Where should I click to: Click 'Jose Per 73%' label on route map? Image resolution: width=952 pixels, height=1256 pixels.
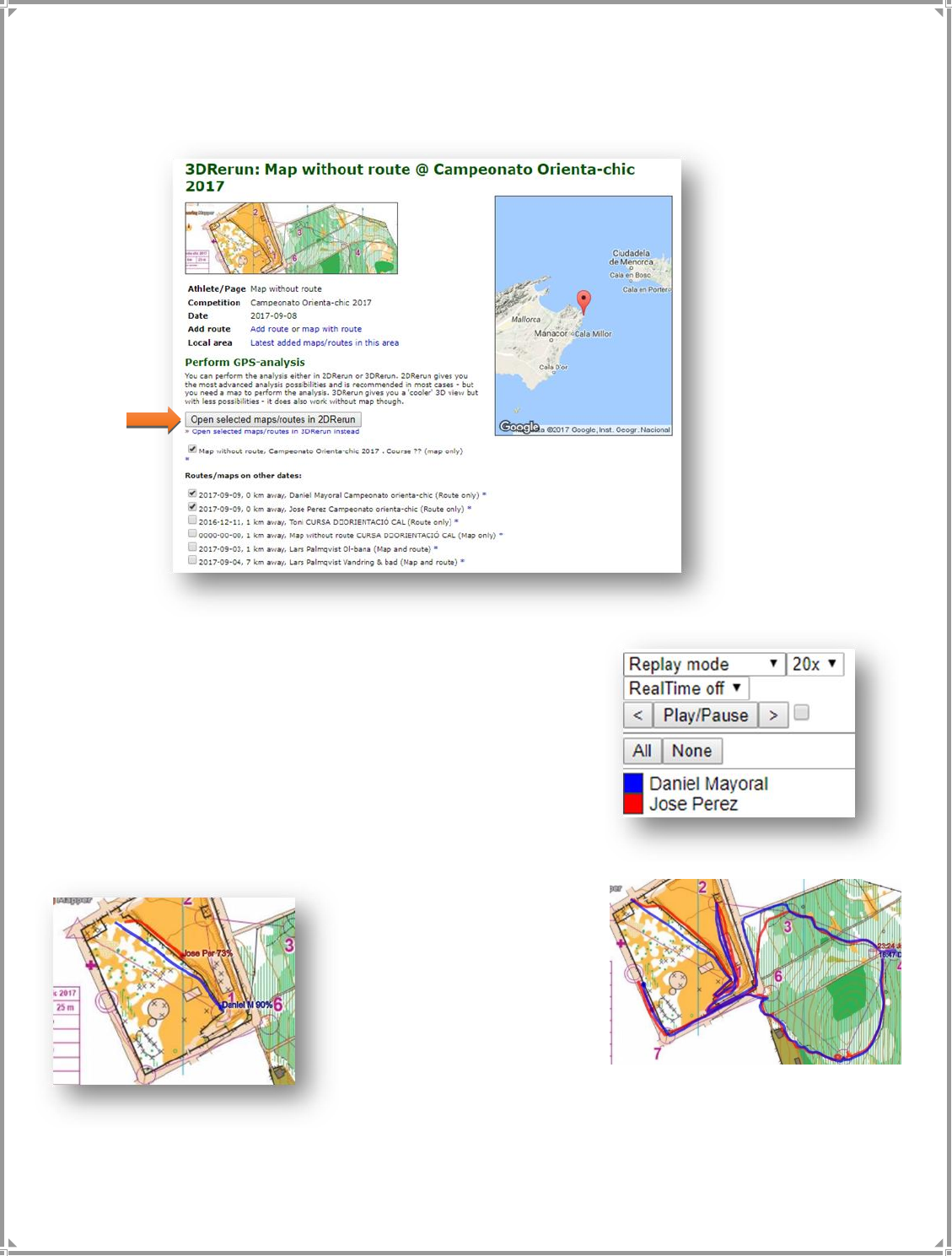[x=207, y=953]
